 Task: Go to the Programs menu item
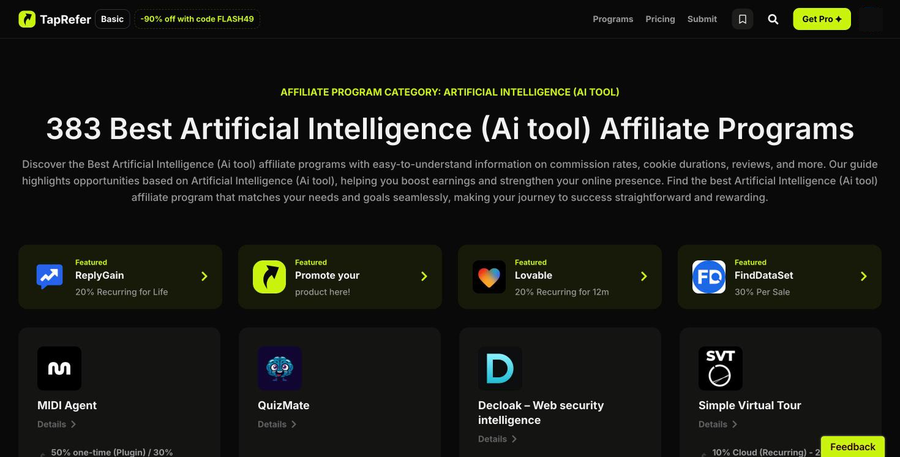(x=613, y=19)
